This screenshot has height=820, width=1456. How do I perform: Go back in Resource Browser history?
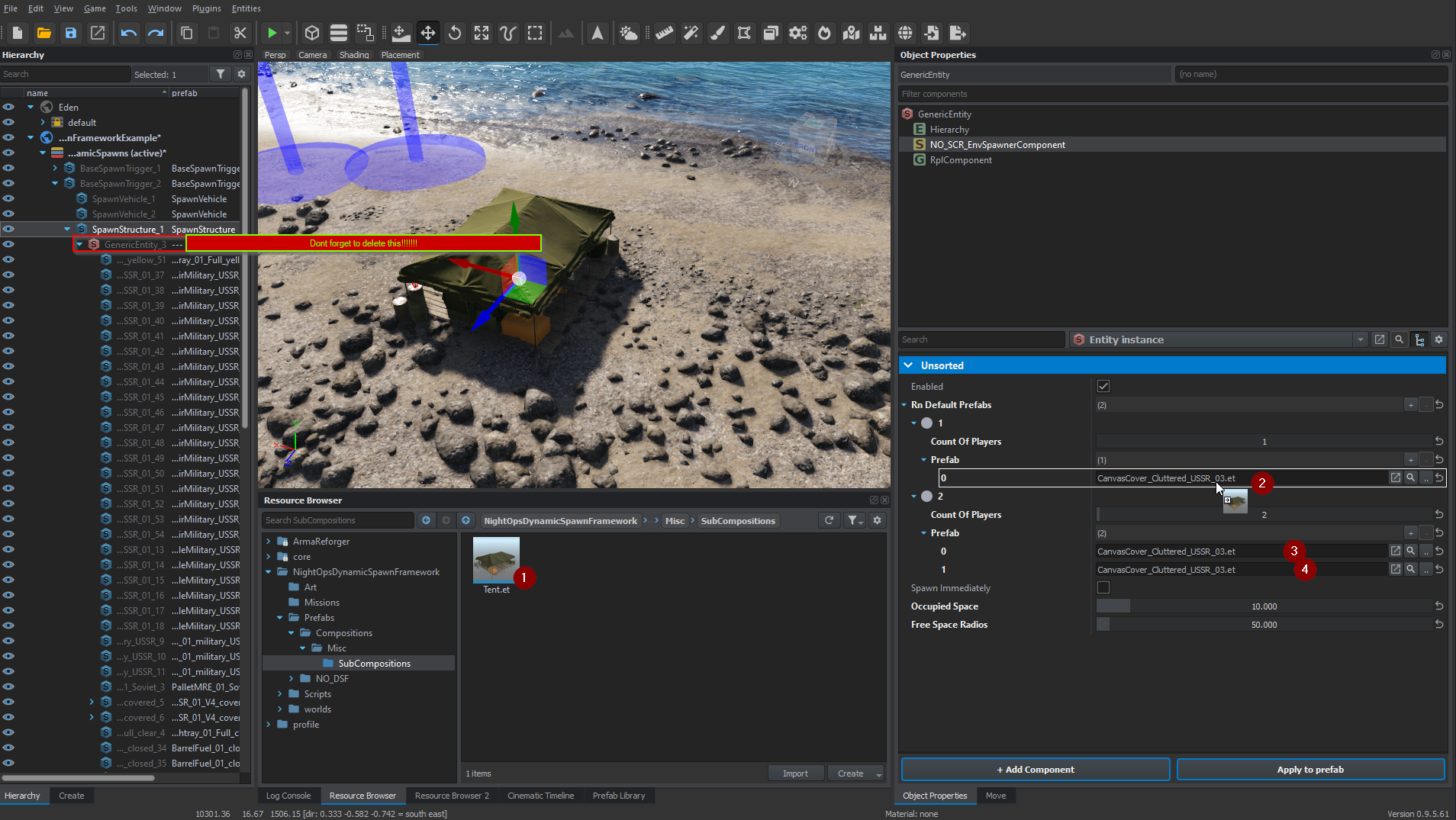click(427, 520)
